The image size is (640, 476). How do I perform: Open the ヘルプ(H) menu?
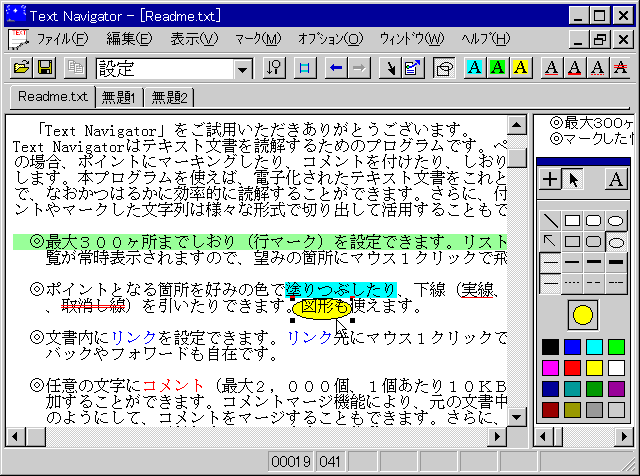click(x=486, y=39)
